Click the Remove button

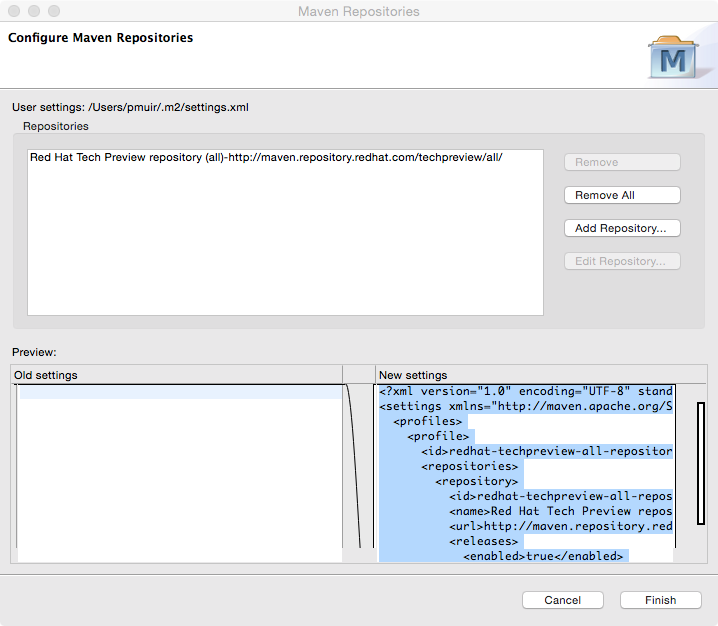click(x=621, y=162)
